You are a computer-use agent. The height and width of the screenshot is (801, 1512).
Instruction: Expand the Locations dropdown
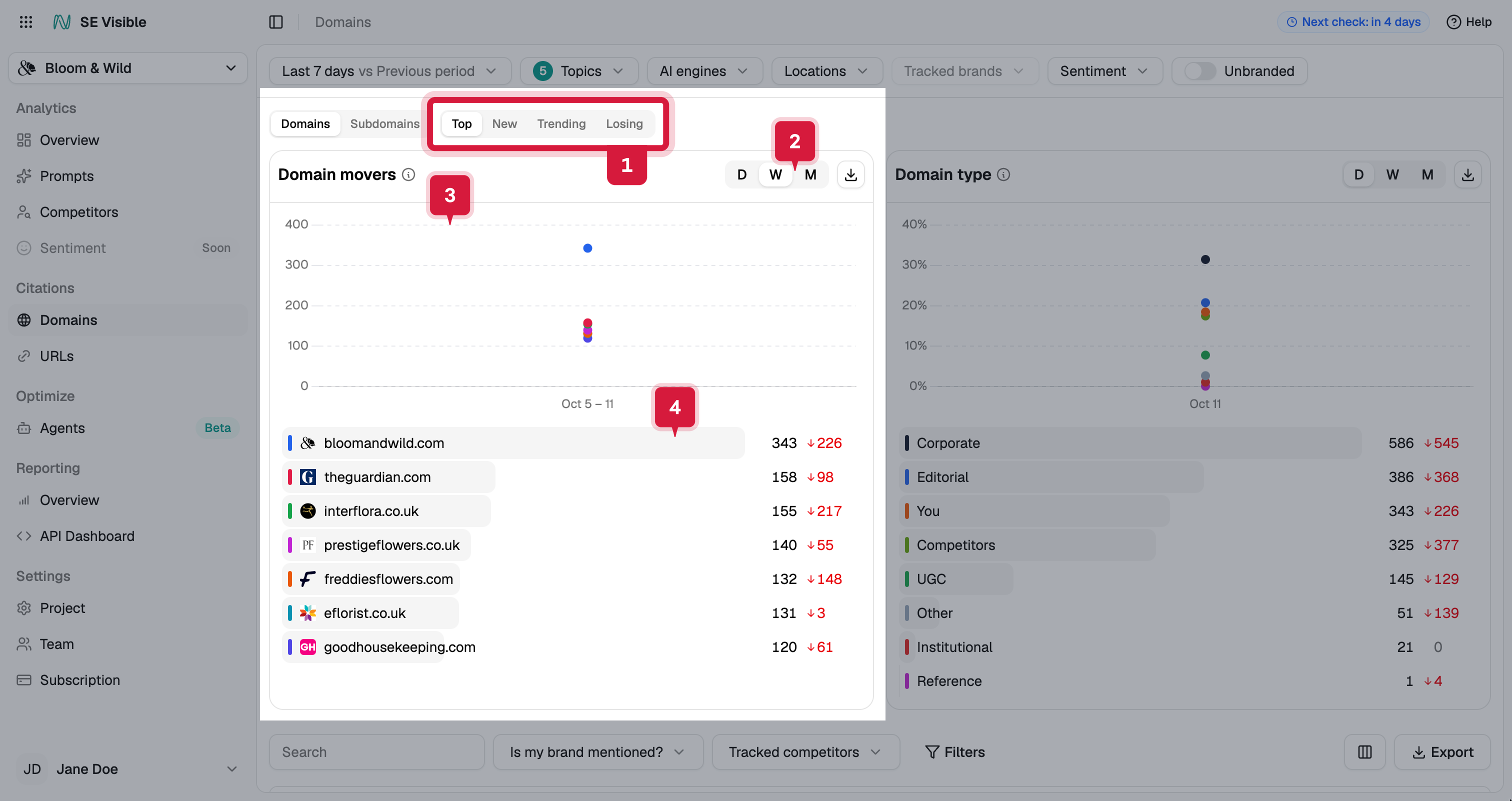click(x=827, y=71)
